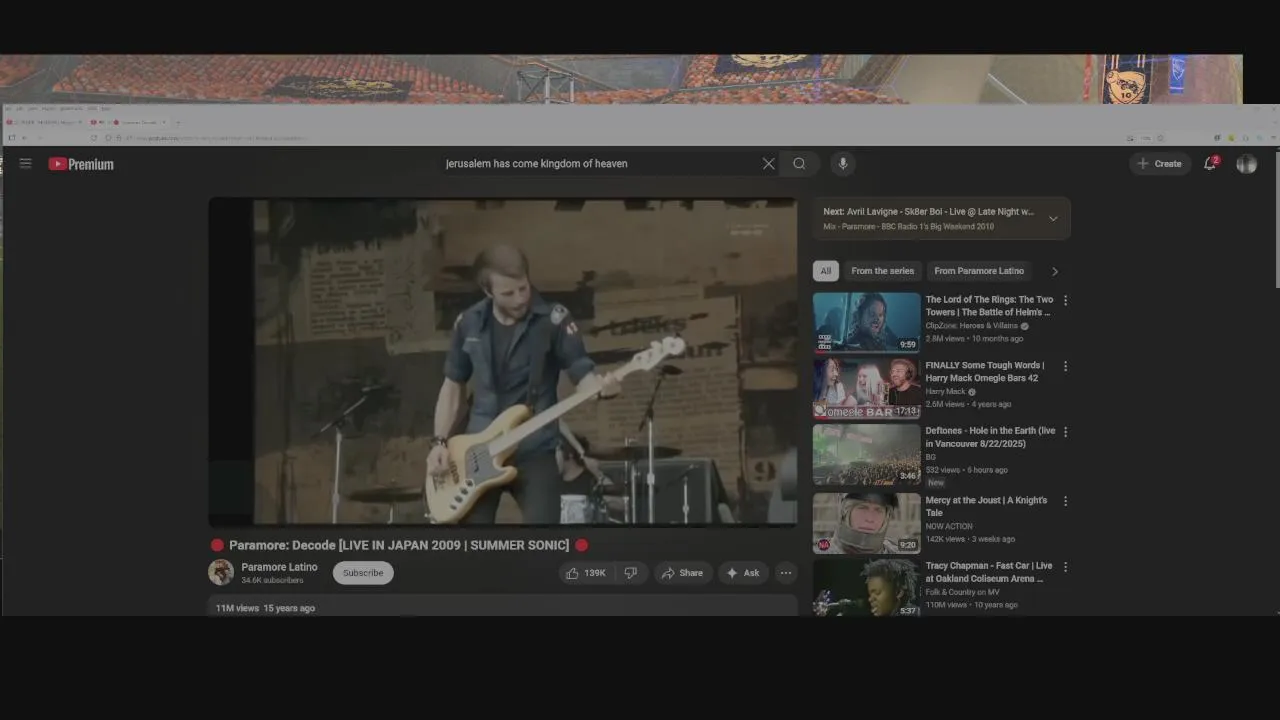
Task: Open FINALLY Some Tough Words title
Action: pos(985,372)
